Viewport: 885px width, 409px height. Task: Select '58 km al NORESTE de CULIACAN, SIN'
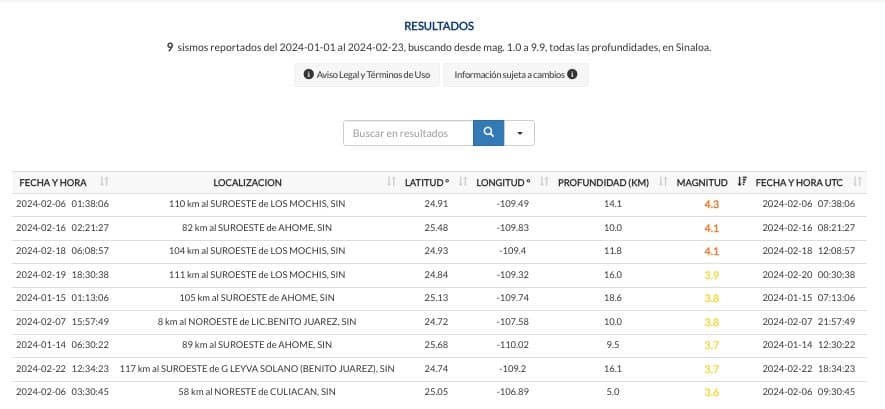(x=257, y=391)
